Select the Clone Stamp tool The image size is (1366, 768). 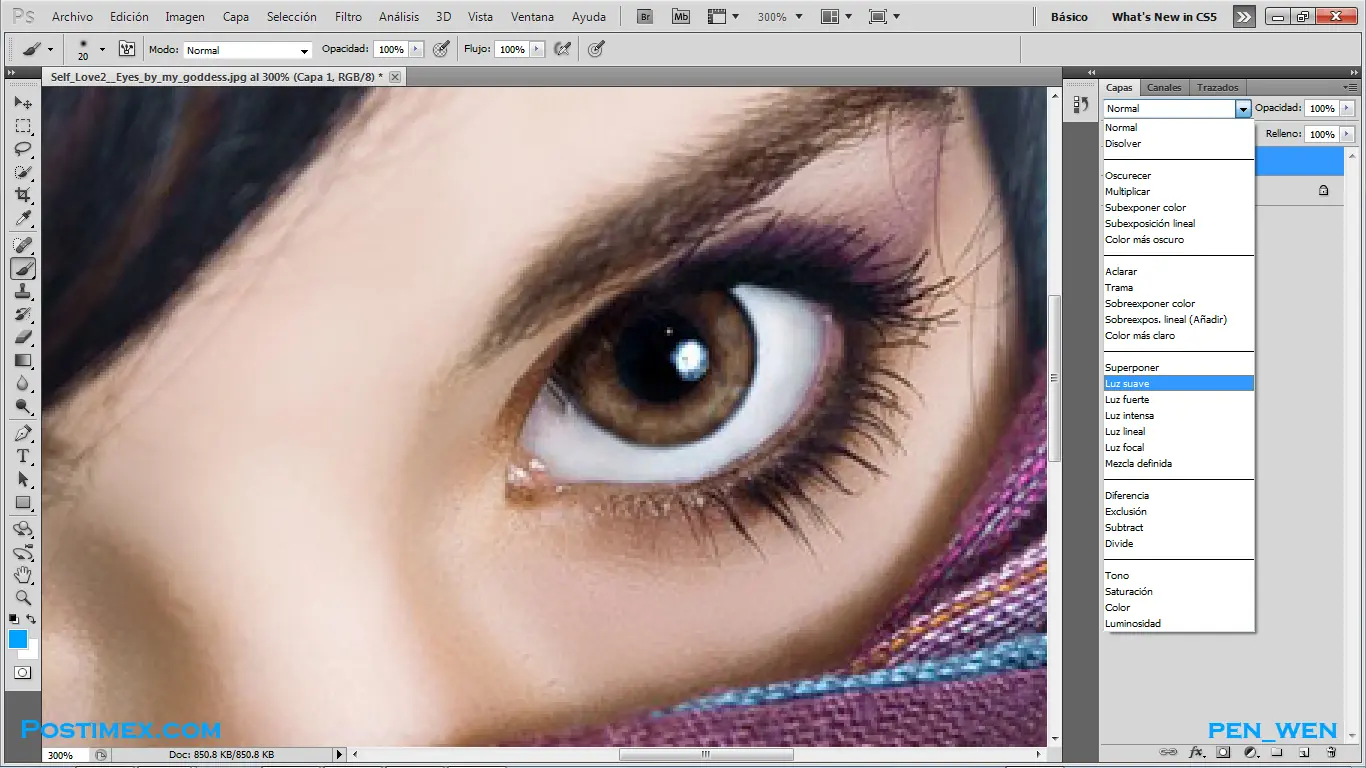coord(23,291)
